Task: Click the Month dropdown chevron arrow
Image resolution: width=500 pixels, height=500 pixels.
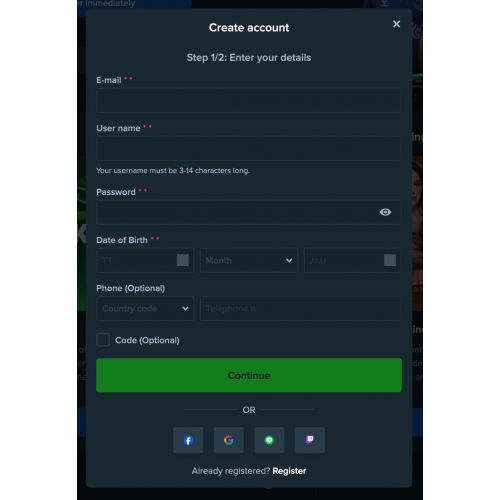Action: (289, 260)
